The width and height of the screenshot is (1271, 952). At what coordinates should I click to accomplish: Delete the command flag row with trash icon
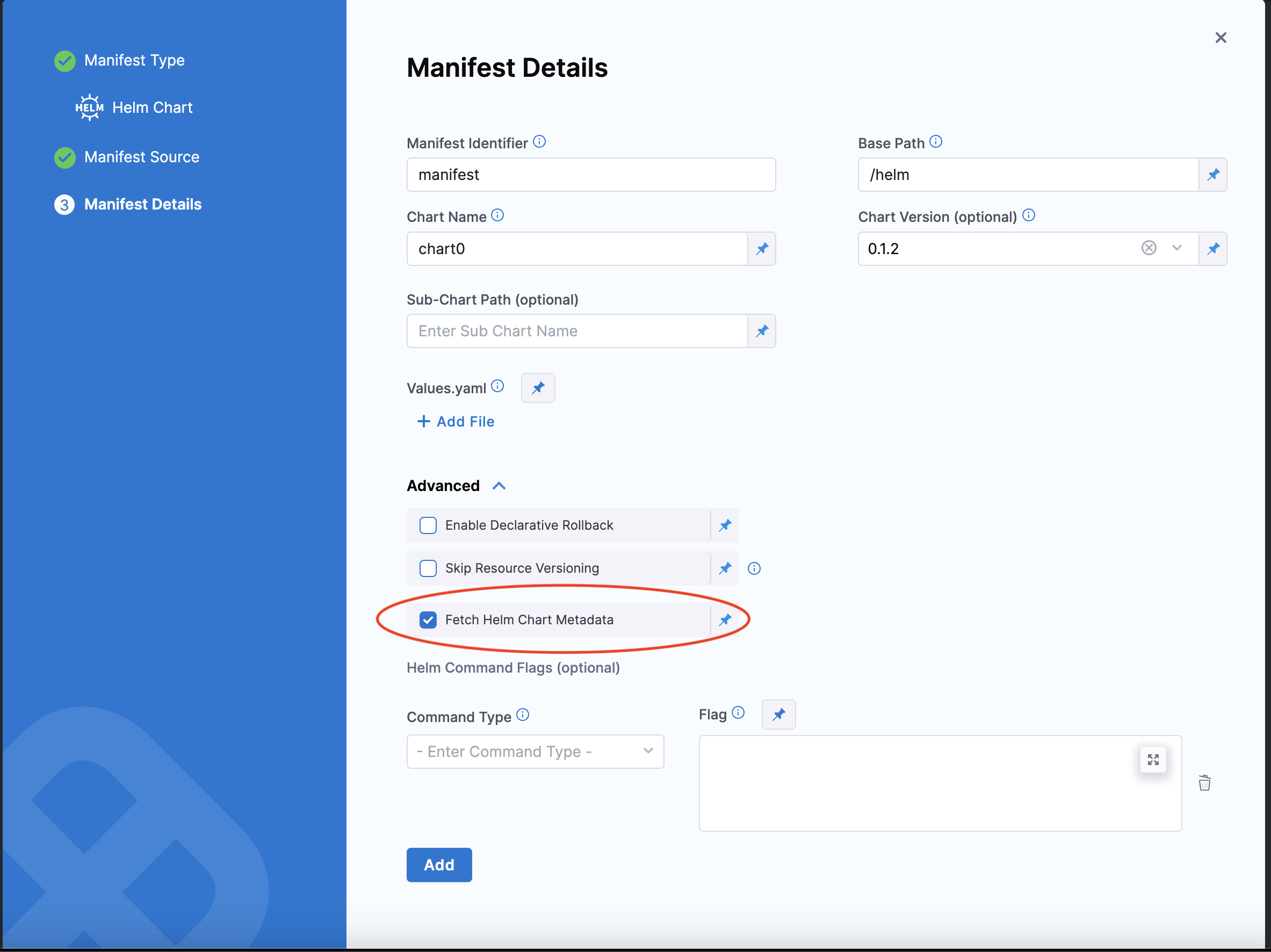(1204, 783)
